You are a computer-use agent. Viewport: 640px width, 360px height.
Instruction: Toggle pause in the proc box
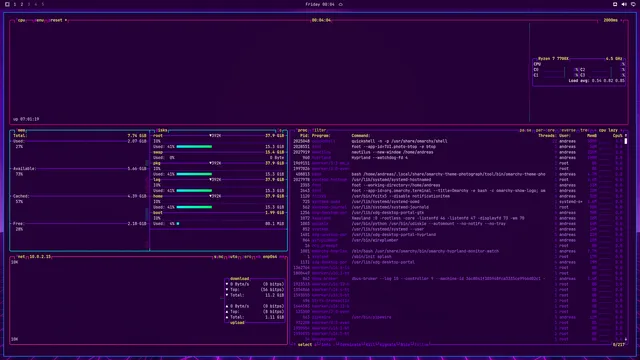(525, 130)
